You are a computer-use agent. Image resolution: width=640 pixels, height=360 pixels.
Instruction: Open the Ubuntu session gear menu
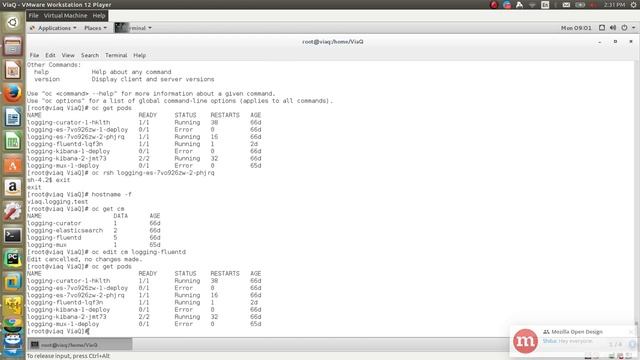(x=634, y=4)
